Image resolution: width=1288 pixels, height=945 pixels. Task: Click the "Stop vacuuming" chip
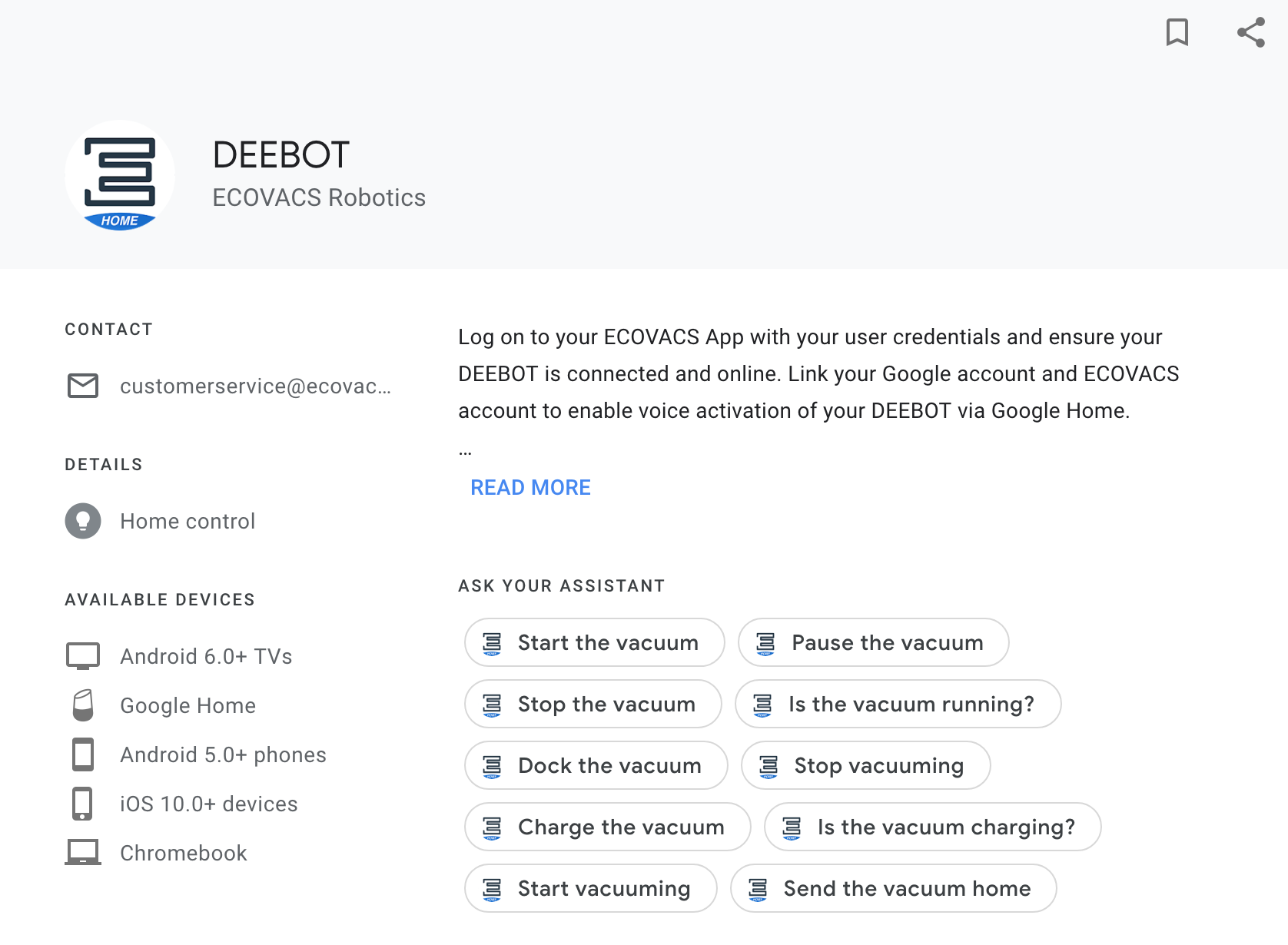coord(866,765)
